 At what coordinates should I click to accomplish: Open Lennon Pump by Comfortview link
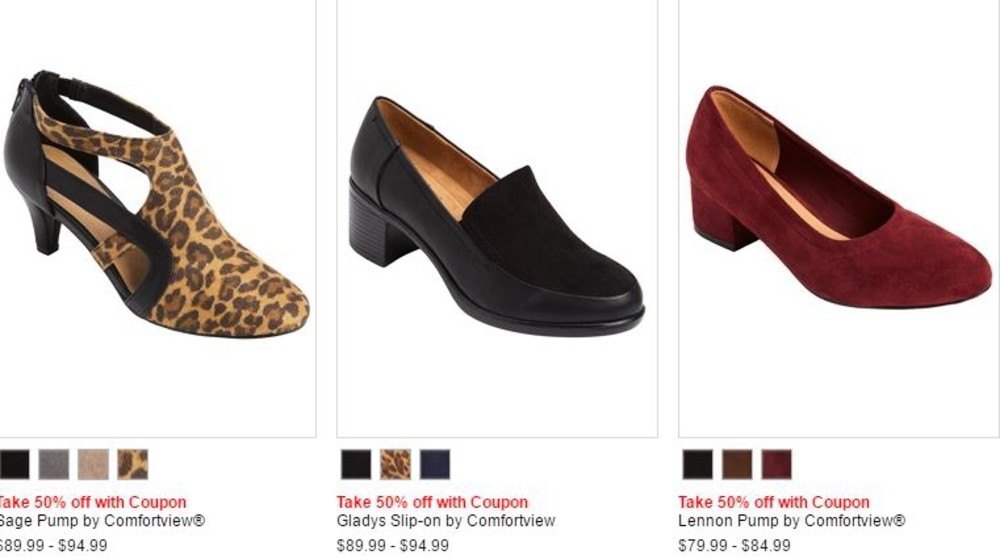(791, 521)
